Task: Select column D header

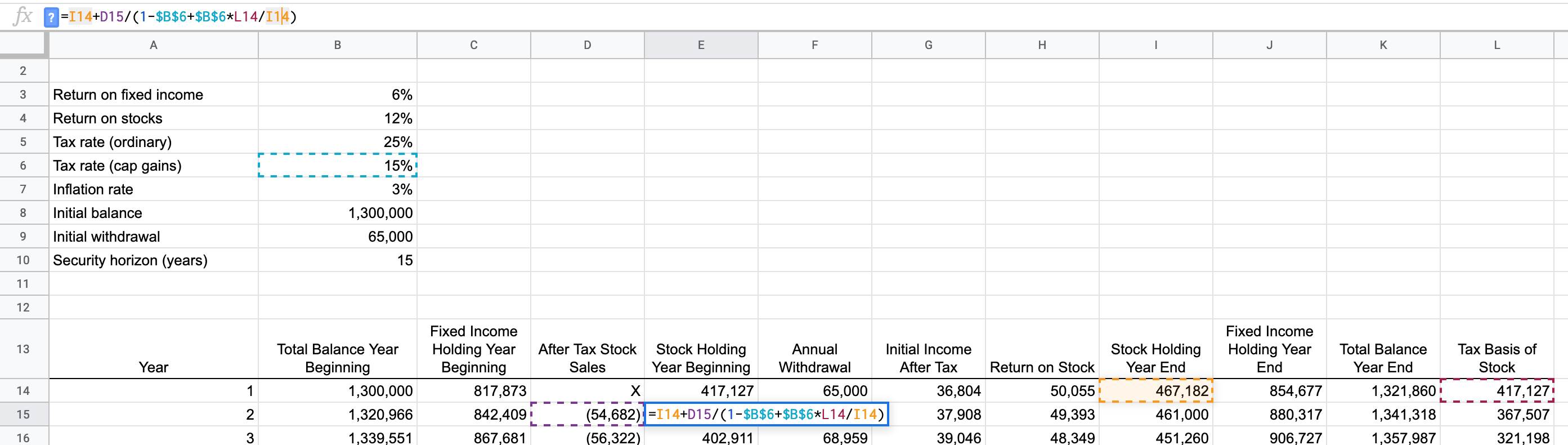Action: (x=588, y=45)
